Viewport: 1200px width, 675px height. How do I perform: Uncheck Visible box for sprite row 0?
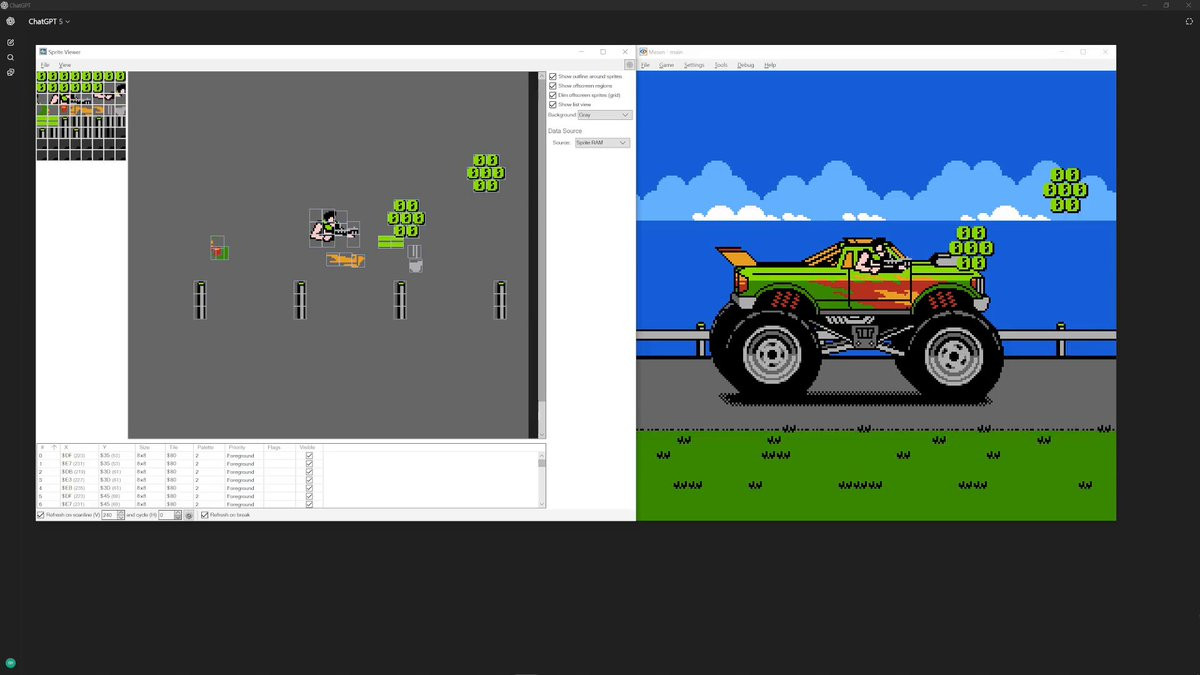click(309, 456)
